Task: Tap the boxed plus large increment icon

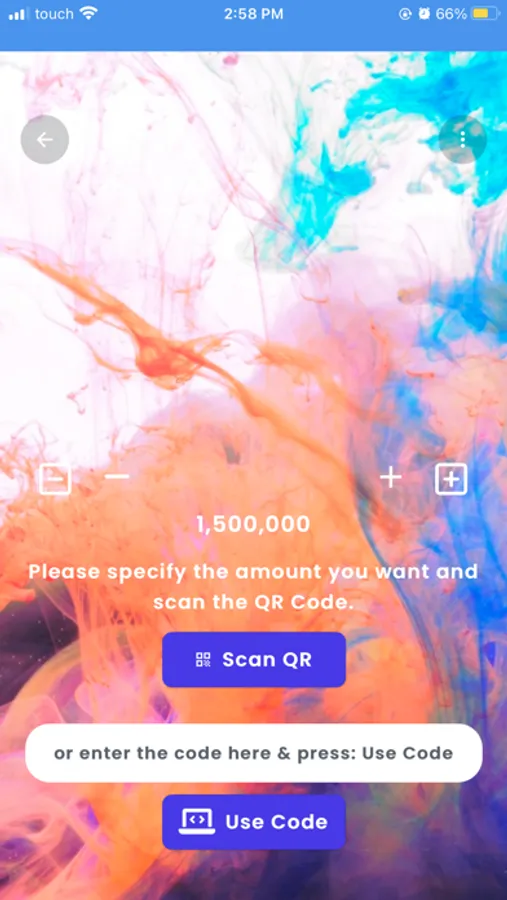Action: pos(451,479)
